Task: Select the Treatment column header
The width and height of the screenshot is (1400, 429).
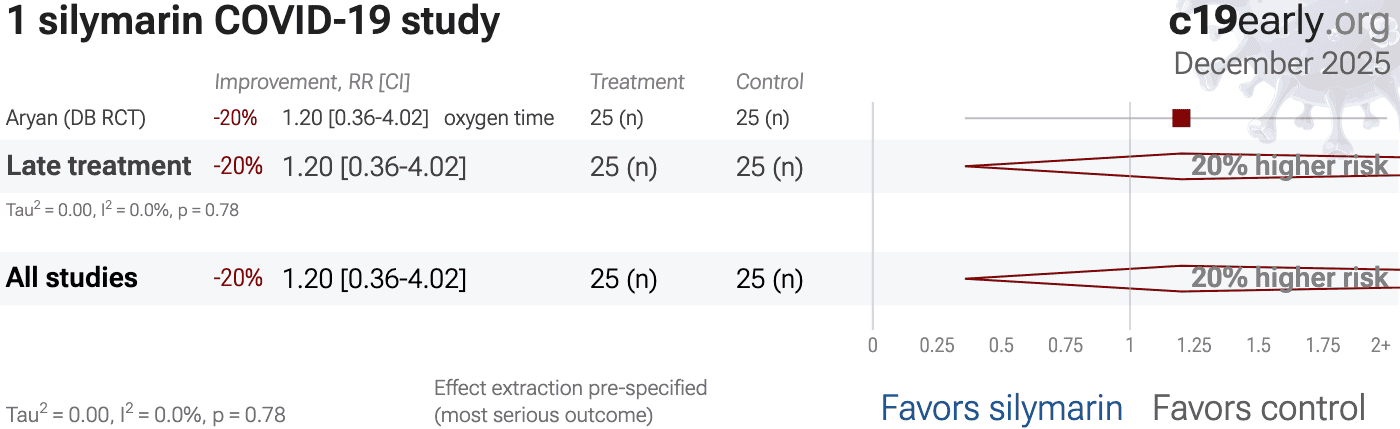Action: [637, 82]
